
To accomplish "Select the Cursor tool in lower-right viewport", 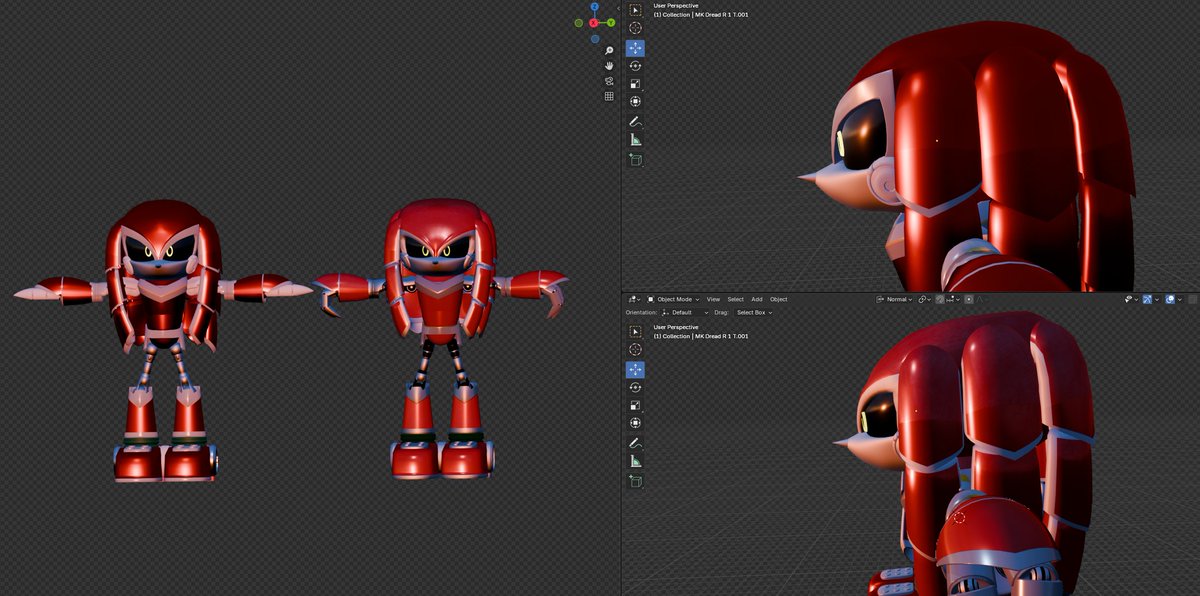I will click(635, 349).
